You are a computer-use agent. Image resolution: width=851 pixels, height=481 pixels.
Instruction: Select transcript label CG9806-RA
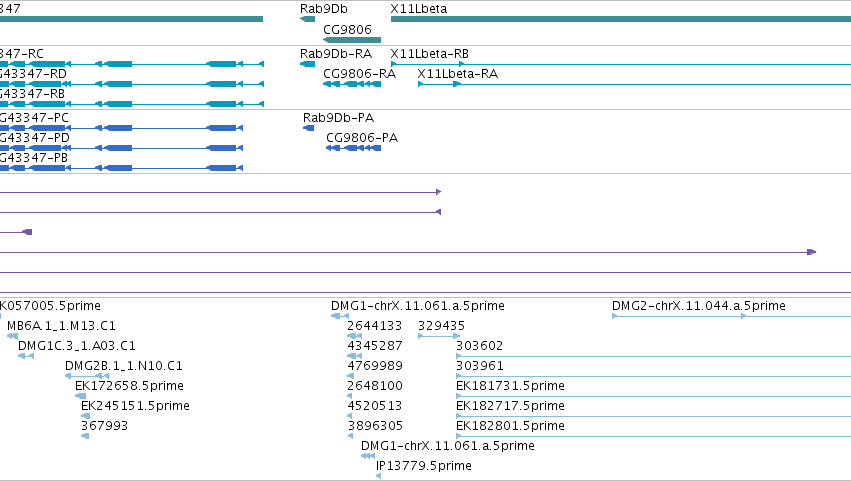[359, 74]
